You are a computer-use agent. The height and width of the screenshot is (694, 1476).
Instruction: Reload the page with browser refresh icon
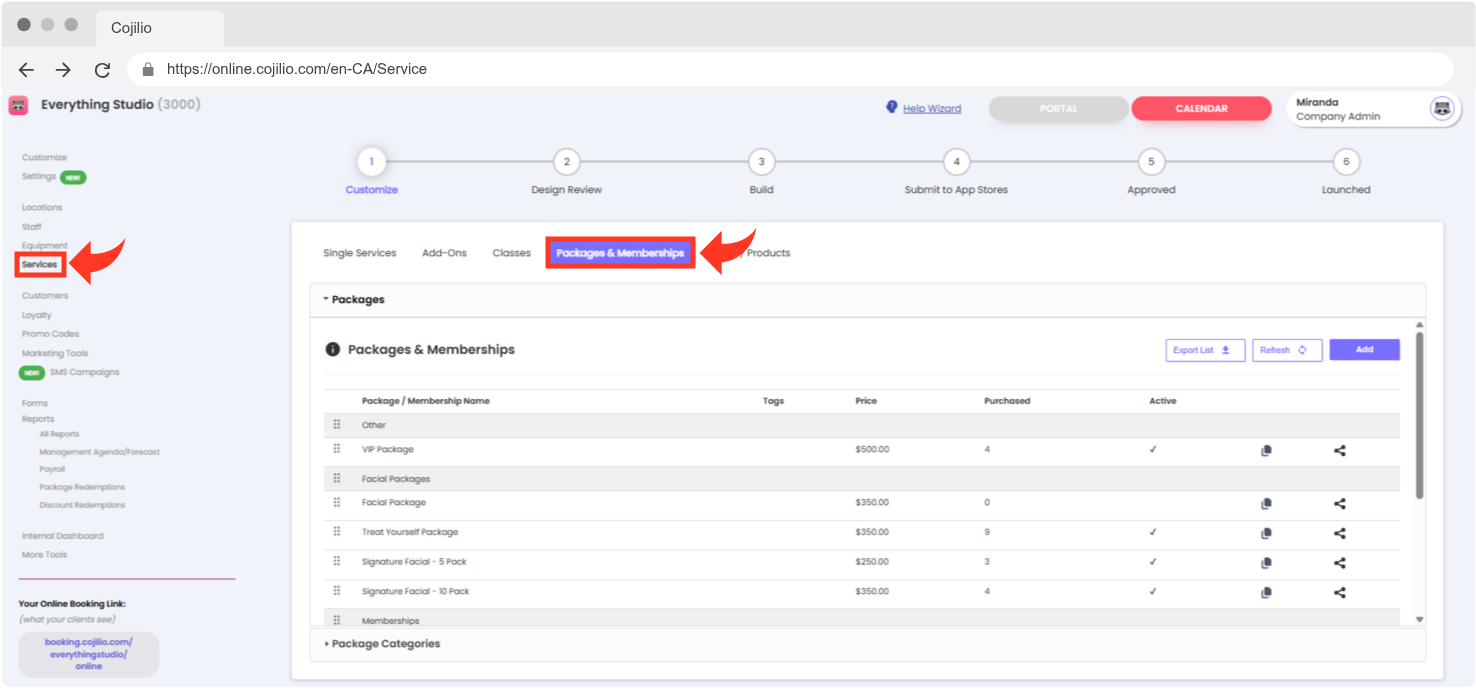(x=102, y=70)
